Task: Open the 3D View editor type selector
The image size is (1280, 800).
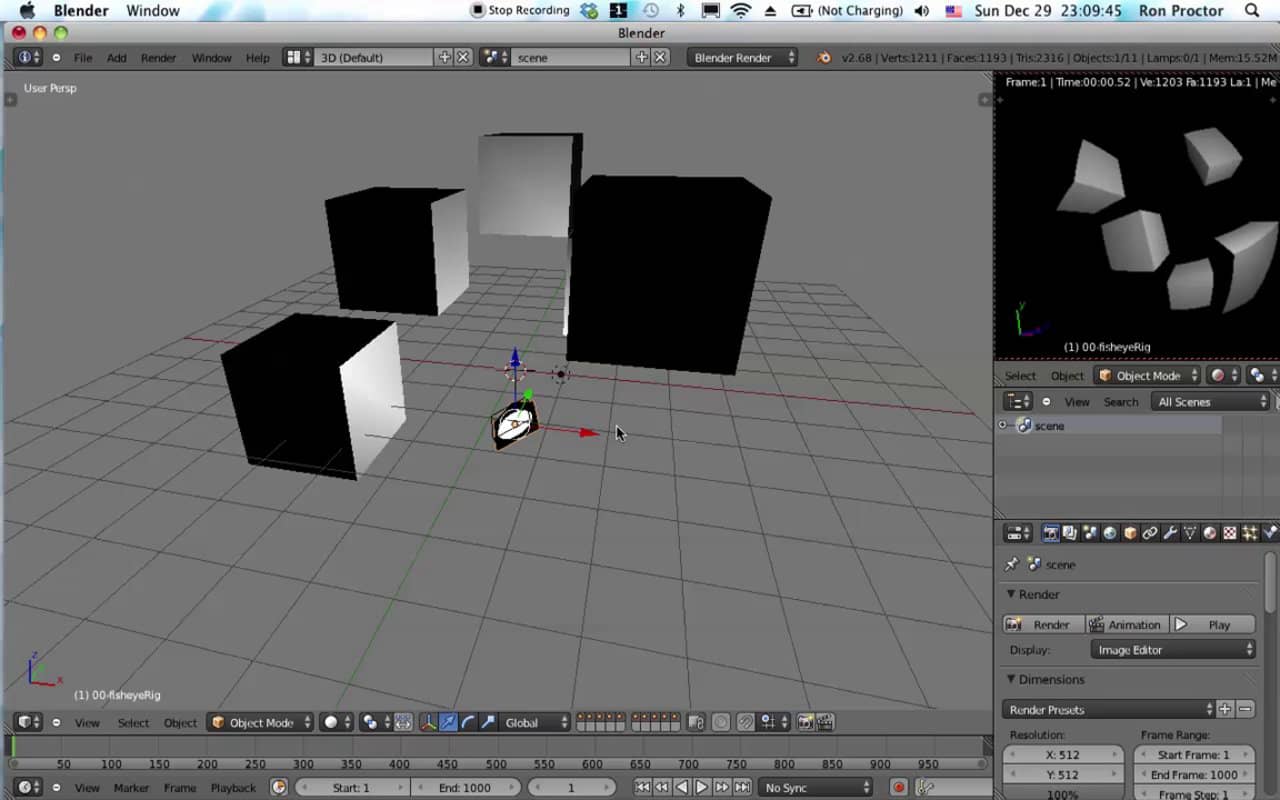Action: (x=27, y=722)
